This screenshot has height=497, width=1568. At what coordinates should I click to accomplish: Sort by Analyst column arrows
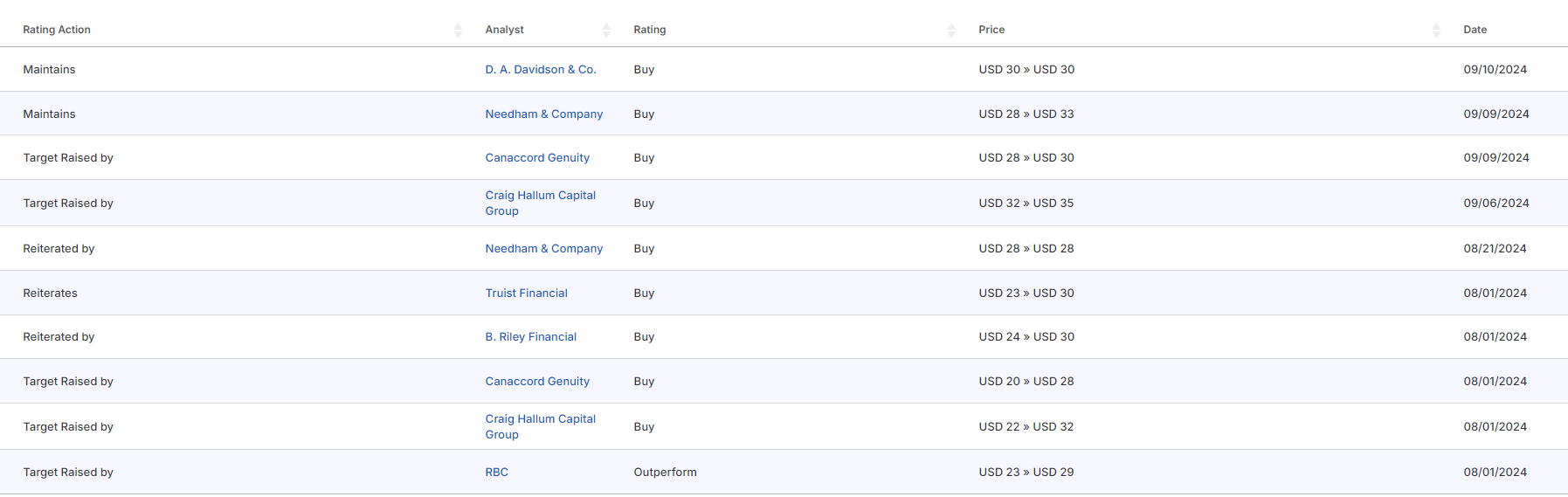click(606, 31)
